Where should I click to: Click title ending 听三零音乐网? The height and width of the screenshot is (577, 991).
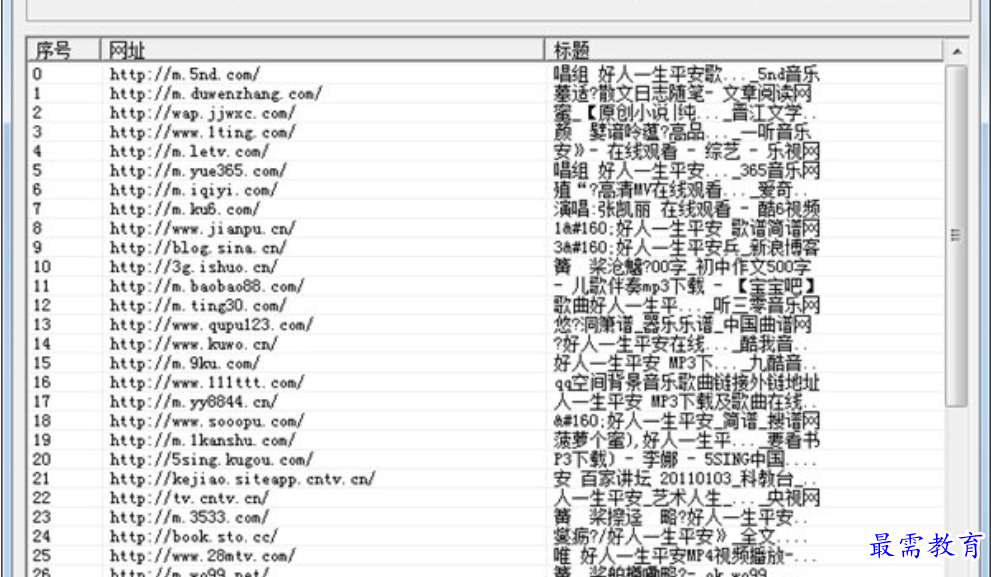(686, 305)
